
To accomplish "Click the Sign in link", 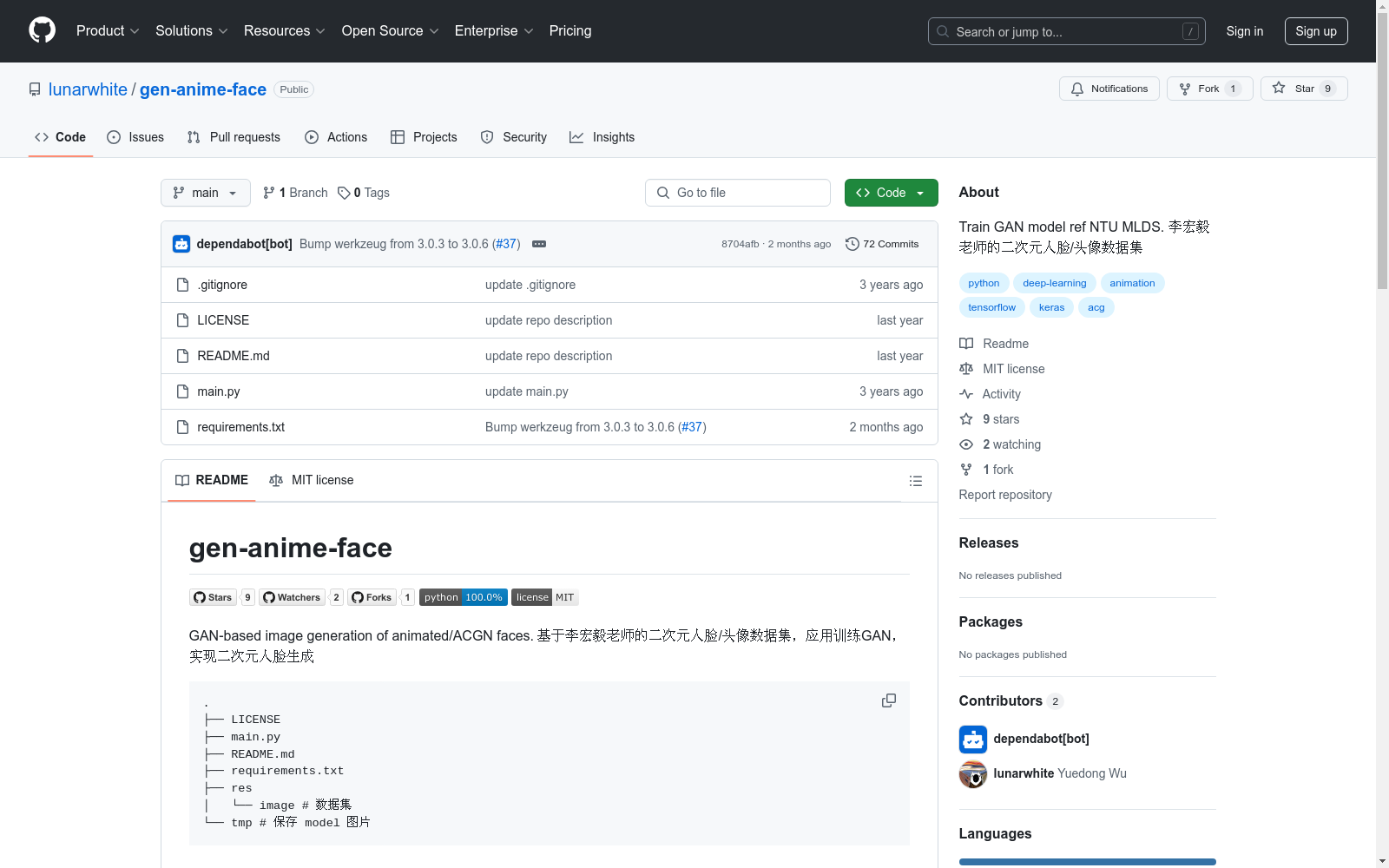I will [x=1244, y=31].
